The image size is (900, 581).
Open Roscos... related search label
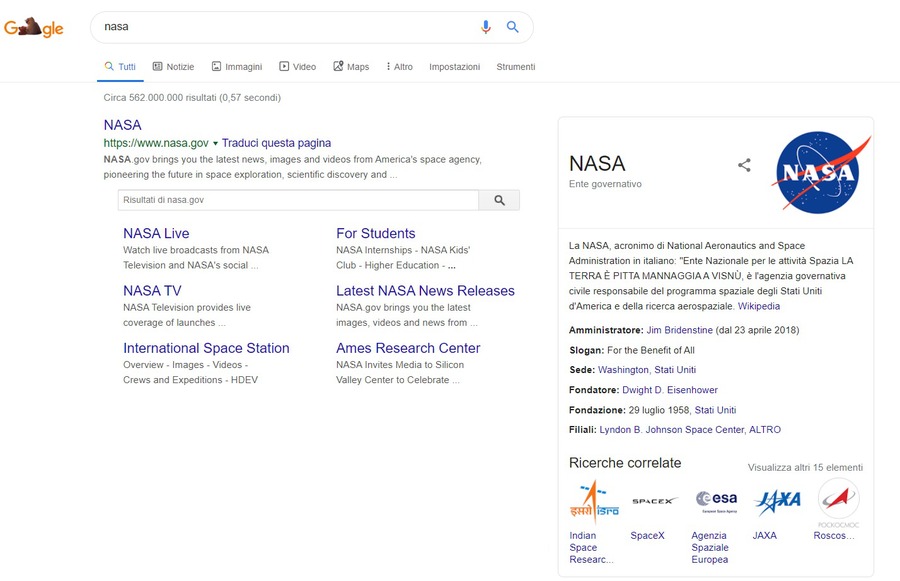coord(834,536)
